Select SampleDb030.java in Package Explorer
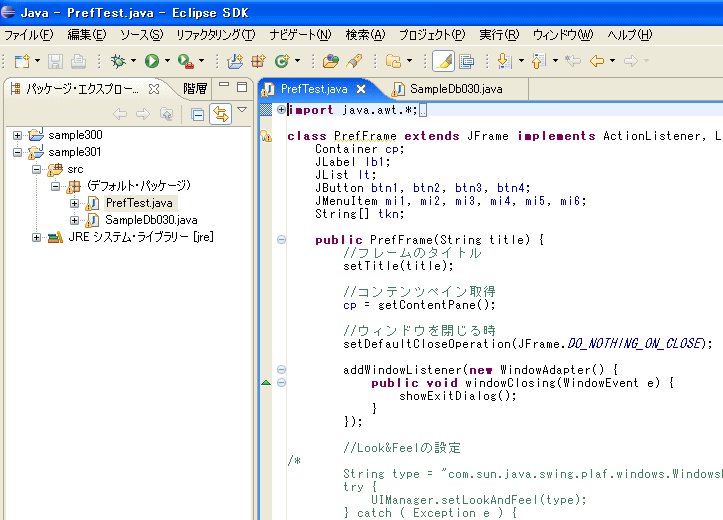This screenshot has width=723, height=520. (x=151, y=220)
